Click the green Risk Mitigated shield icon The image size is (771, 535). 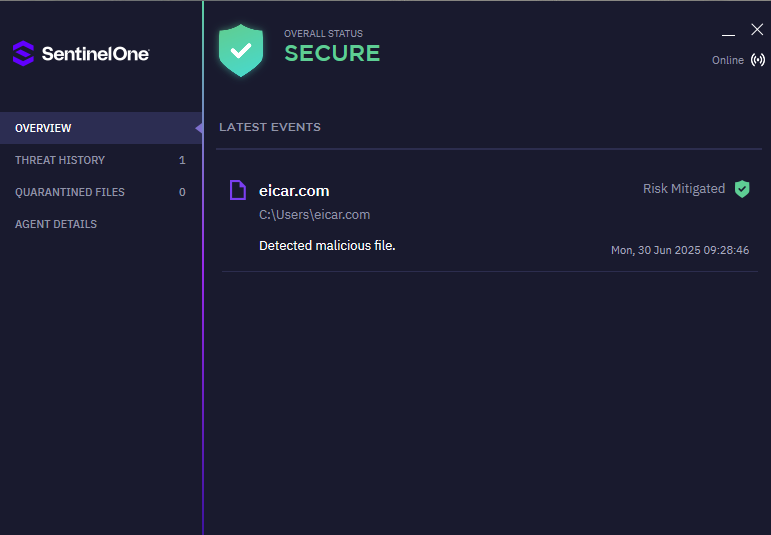742,189
